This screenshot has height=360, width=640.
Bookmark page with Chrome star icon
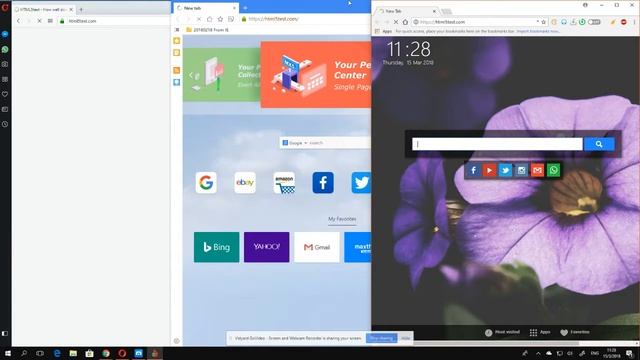tap(543, 22)
